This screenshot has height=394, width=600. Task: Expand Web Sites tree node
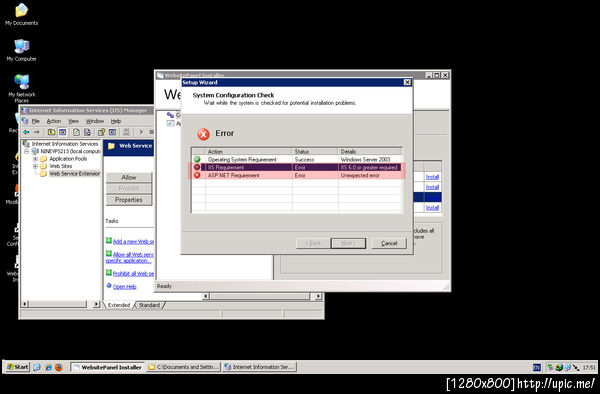point(35,166)
